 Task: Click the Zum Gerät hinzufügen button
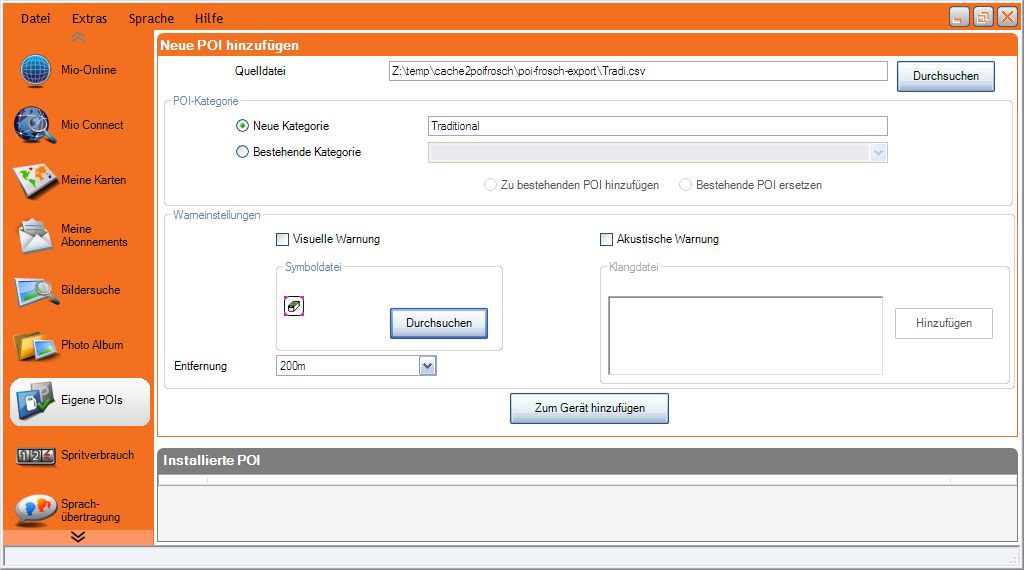[x=589, y=408]
